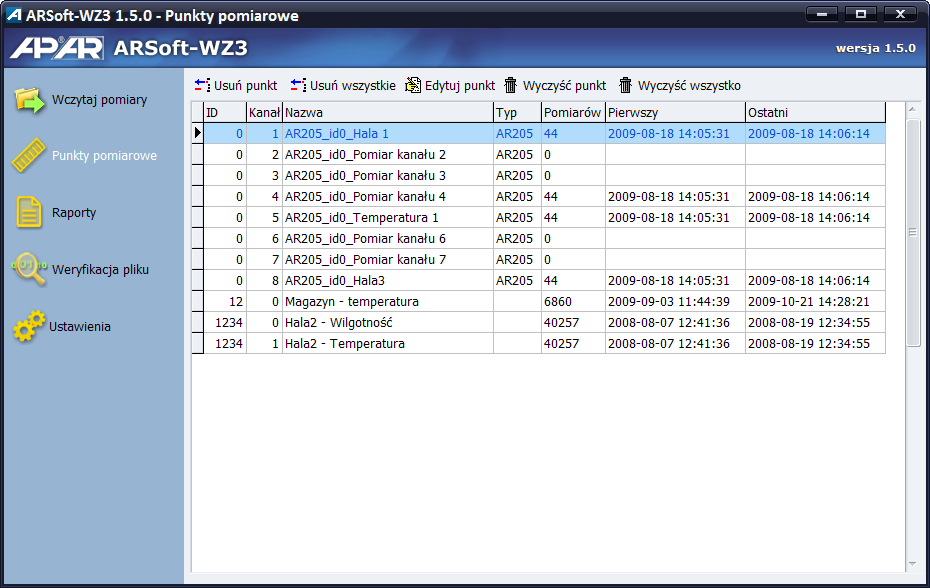
Task: Select row Hala2 - Temperatura
Action: pos(539,343)
